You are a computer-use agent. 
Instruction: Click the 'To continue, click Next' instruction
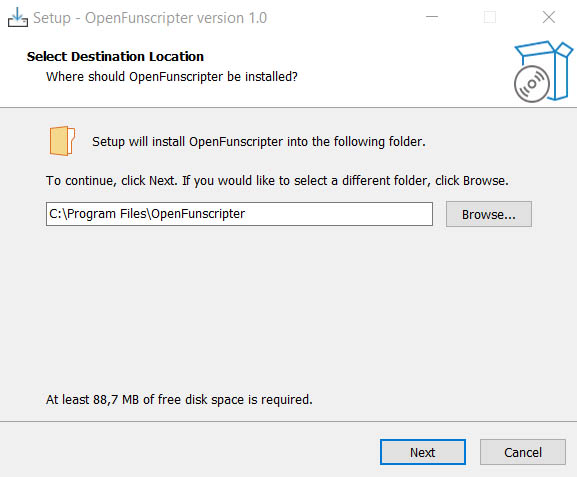click(277, 181)
